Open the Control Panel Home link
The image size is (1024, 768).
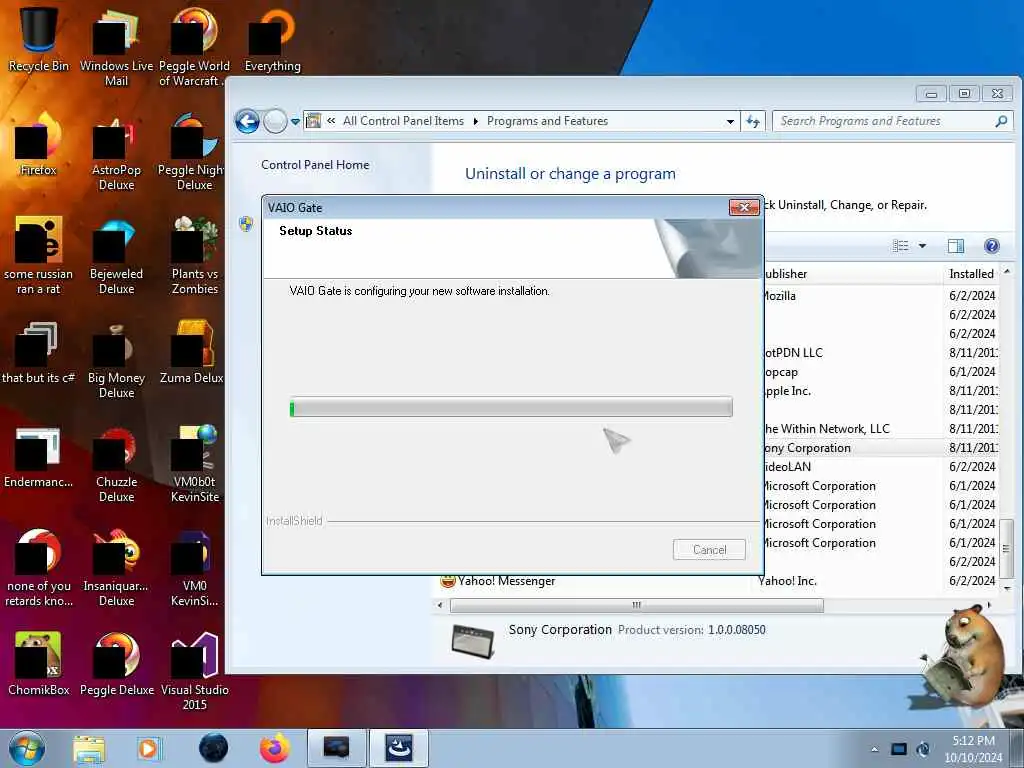coord(315,165)
